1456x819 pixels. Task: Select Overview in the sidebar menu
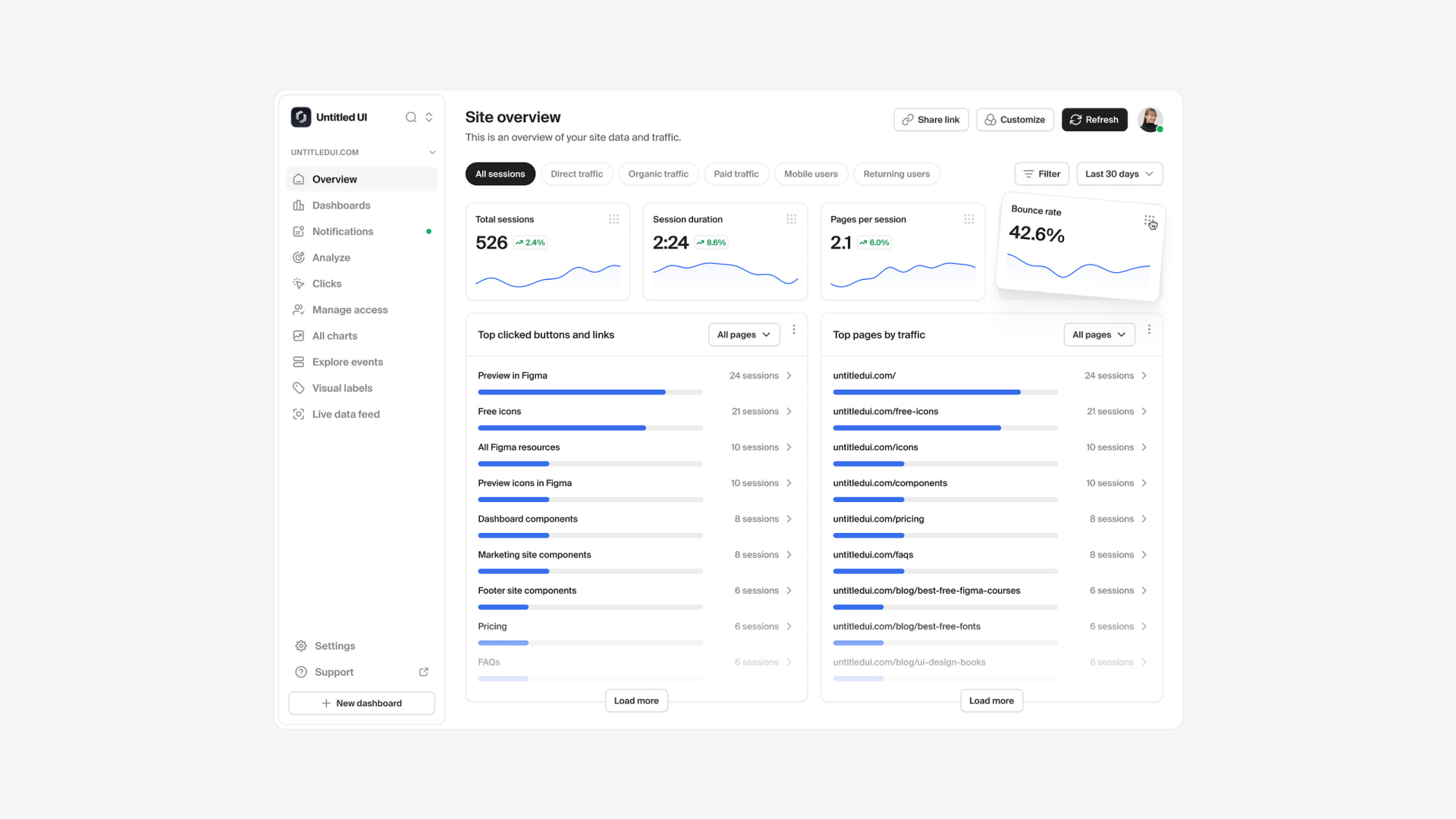click(x=334, y=179)
